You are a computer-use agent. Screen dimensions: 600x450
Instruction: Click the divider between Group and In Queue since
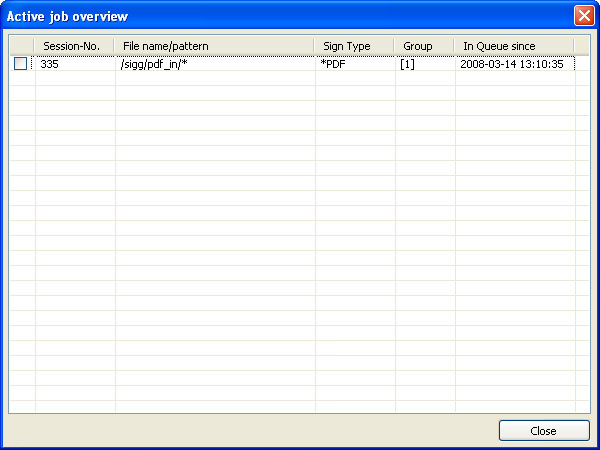click(455, 46)
